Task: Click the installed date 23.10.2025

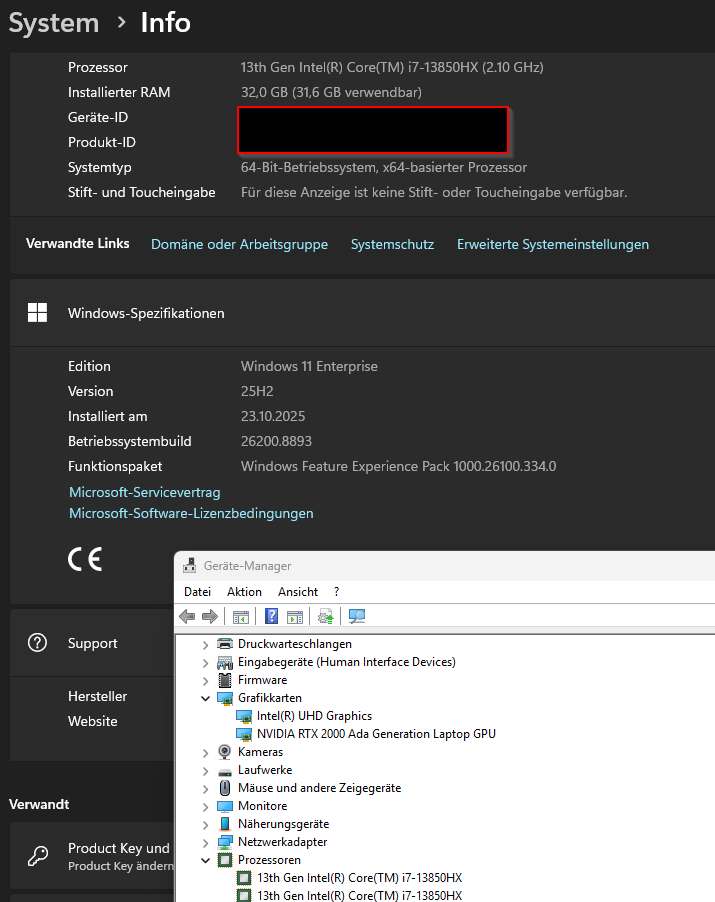Action: (x=273, y=416)
